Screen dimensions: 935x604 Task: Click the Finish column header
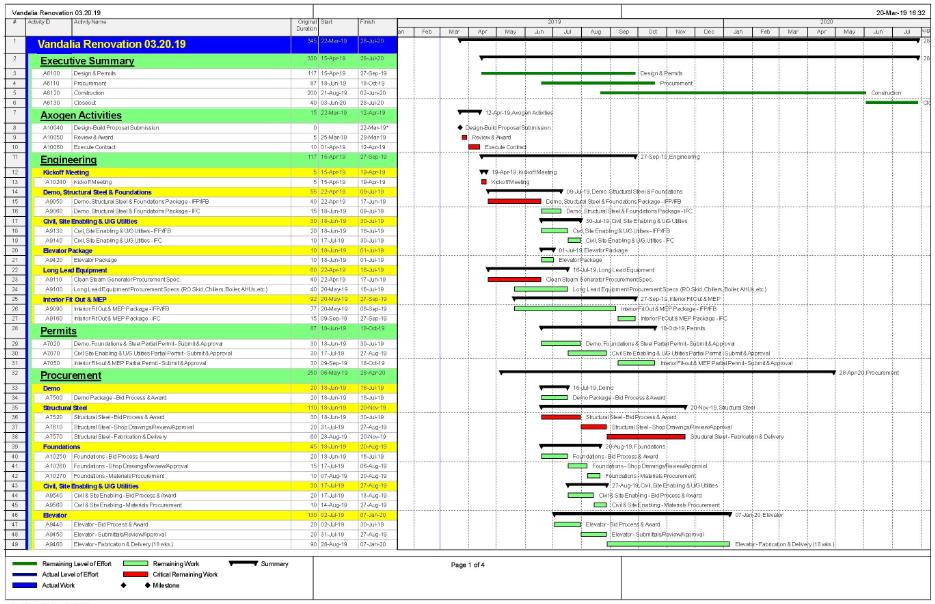tap(367, 21)
